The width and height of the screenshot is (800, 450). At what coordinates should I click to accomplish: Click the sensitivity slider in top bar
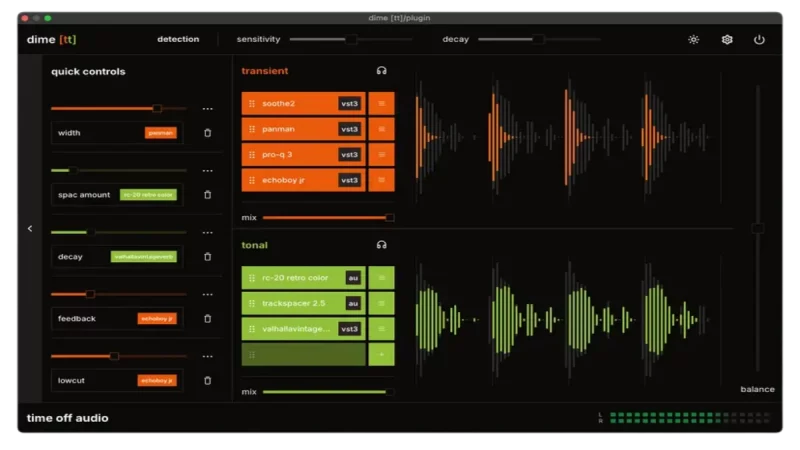(351, 40)
